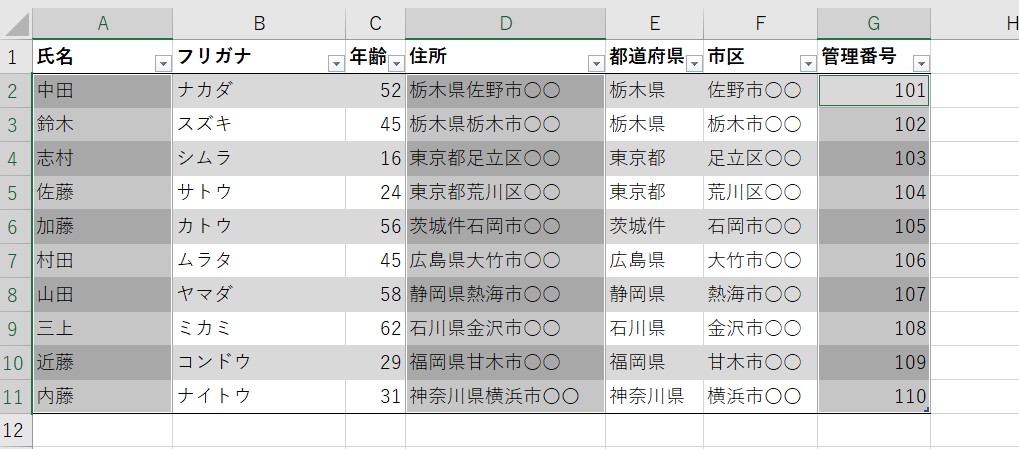
Task: Open the 市区 column filter dropdown
Action: coord(808,64)
